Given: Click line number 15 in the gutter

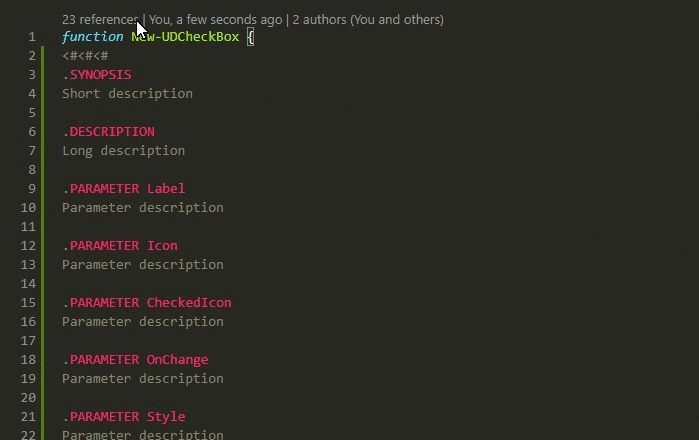Looking at the screenshot, I should pos(28,303).
